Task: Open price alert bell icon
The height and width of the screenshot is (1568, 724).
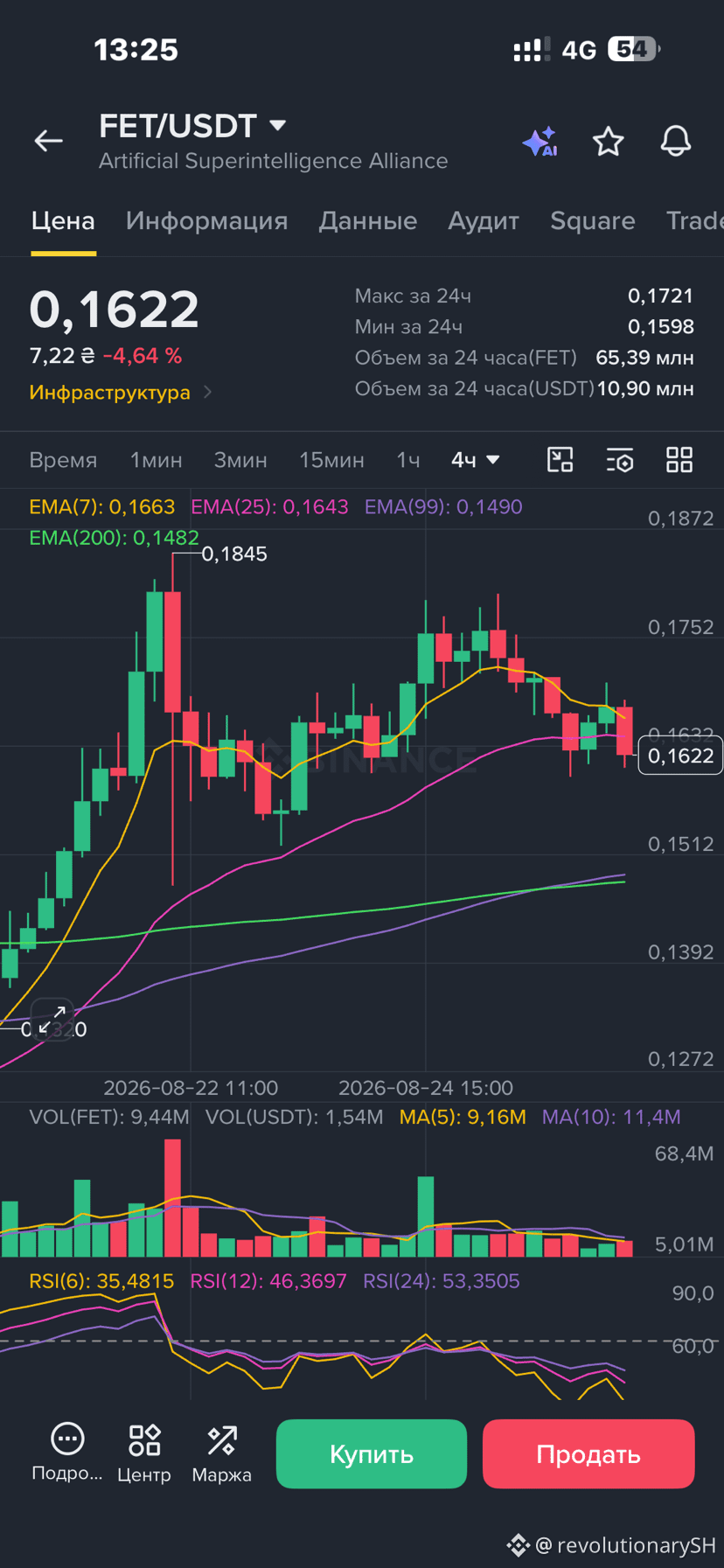Action: click(x=675, y=141)
